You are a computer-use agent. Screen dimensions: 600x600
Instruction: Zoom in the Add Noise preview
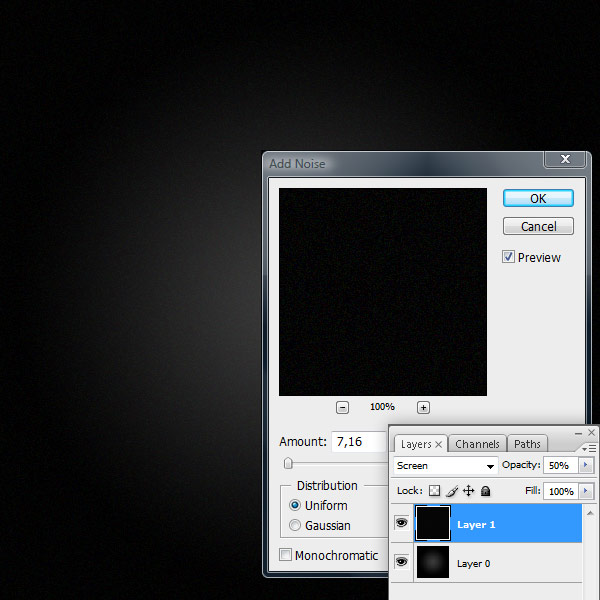423,408
